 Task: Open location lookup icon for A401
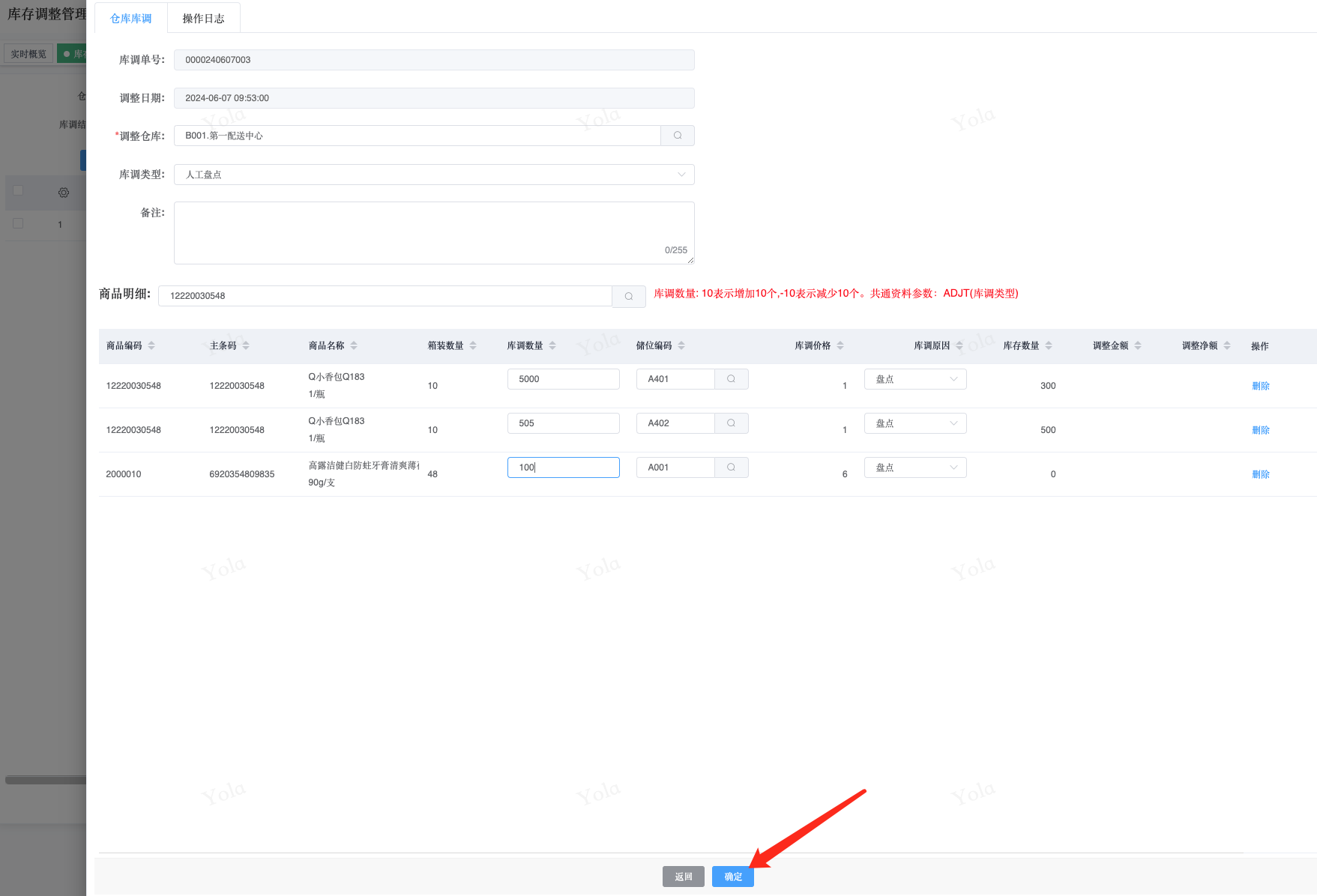[x=731, y=379]
